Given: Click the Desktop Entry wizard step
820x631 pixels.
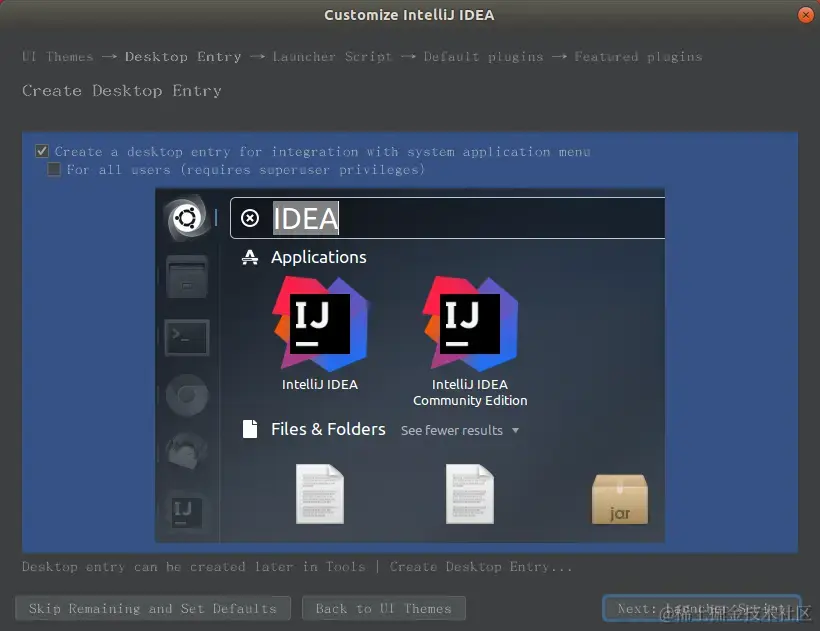Looking at the screenshot, I should click(x=183, y=56).
